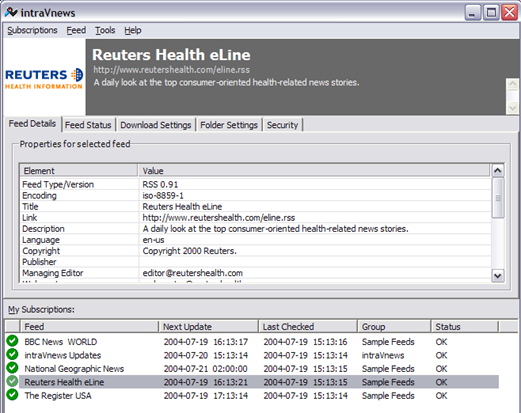Click the My Subscriptions label
The width and height of the screenshot is (521, 413).
(41, 309)
